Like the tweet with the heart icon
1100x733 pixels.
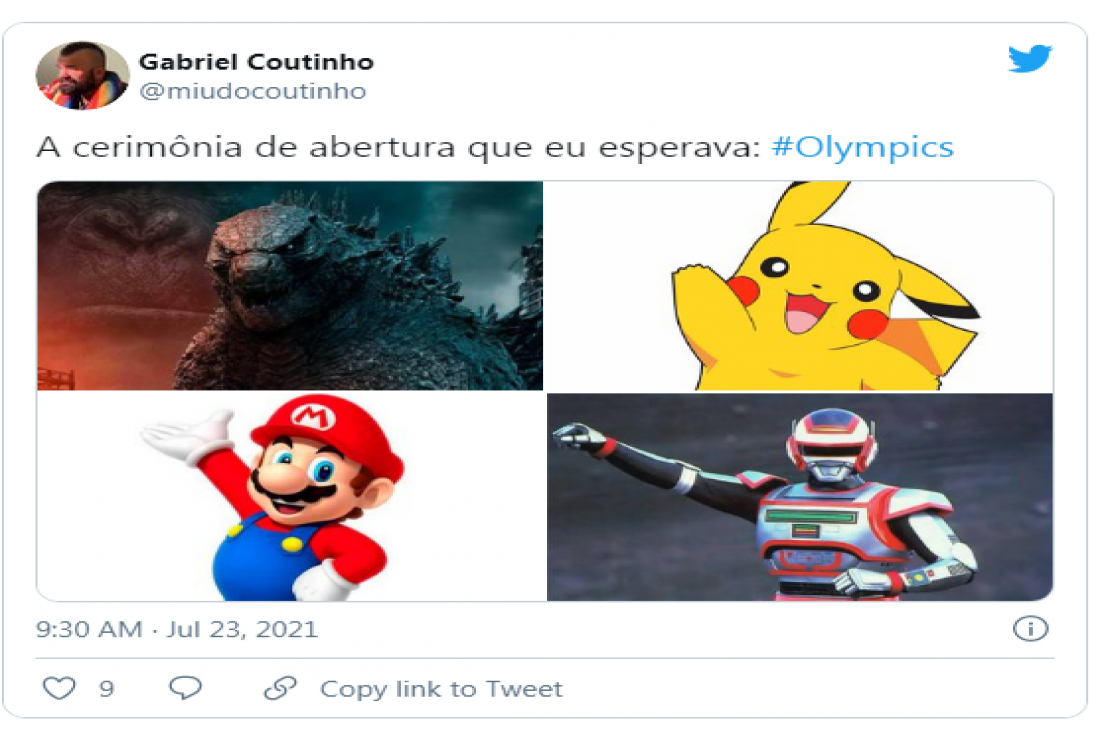[x=60, y=688]
